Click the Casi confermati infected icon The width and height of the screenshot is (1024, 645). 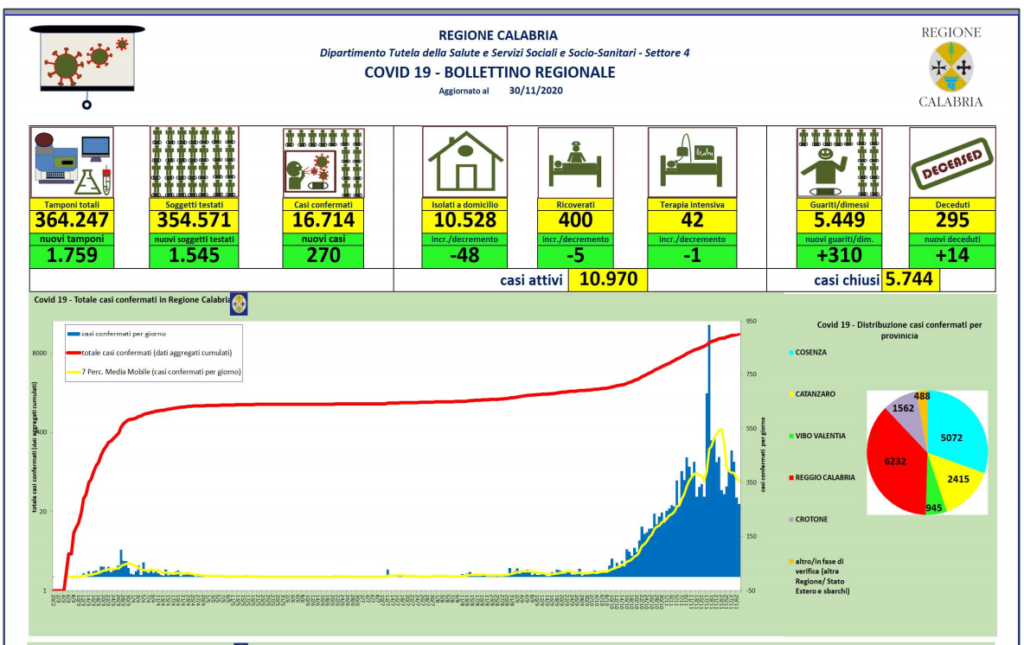click(322, 162)
